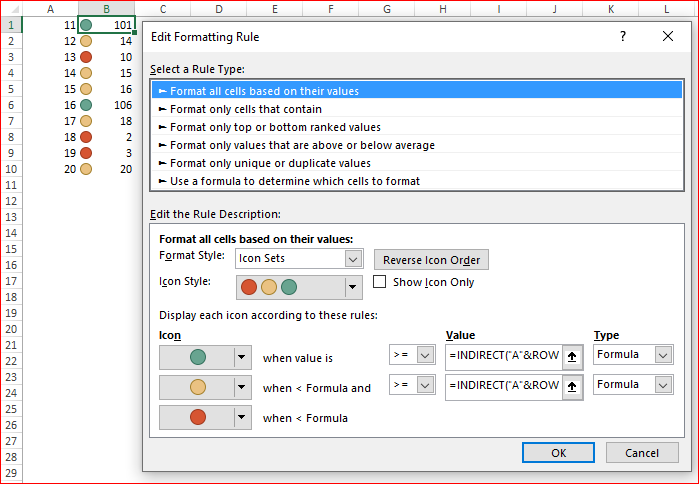
Task: Click cell B6 value 106
Action: pos(123,105)
